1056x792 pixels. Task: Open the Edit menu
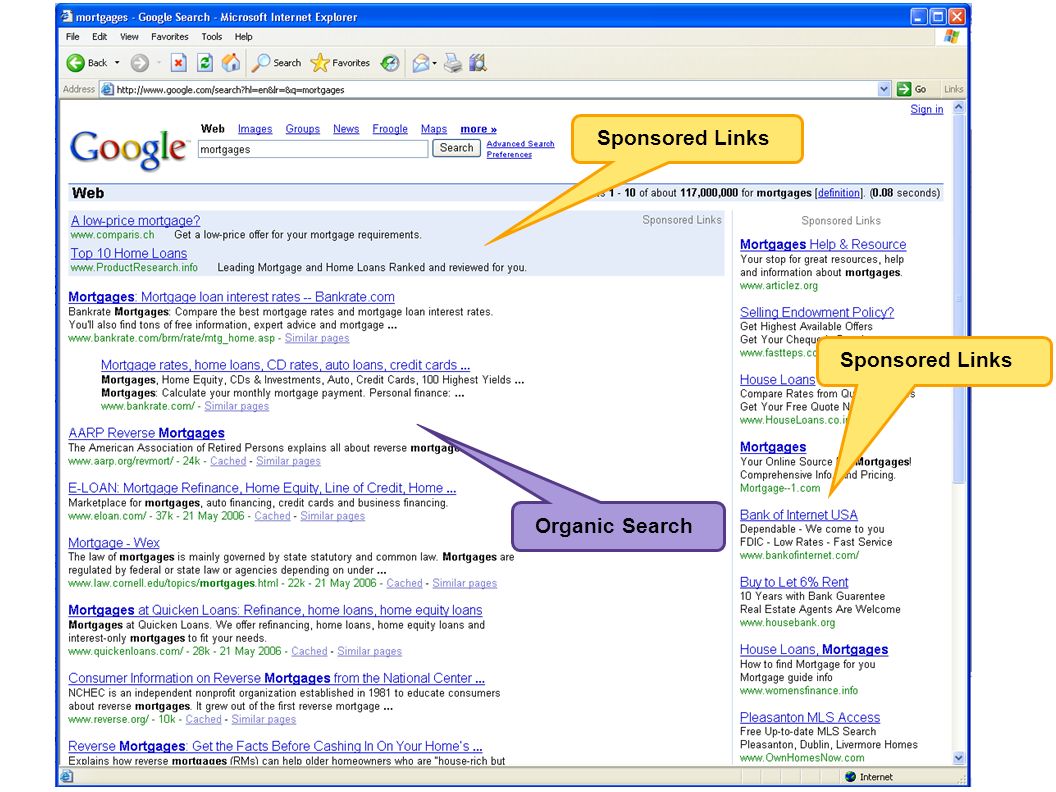pyautogui.click(x=100, y=36)
